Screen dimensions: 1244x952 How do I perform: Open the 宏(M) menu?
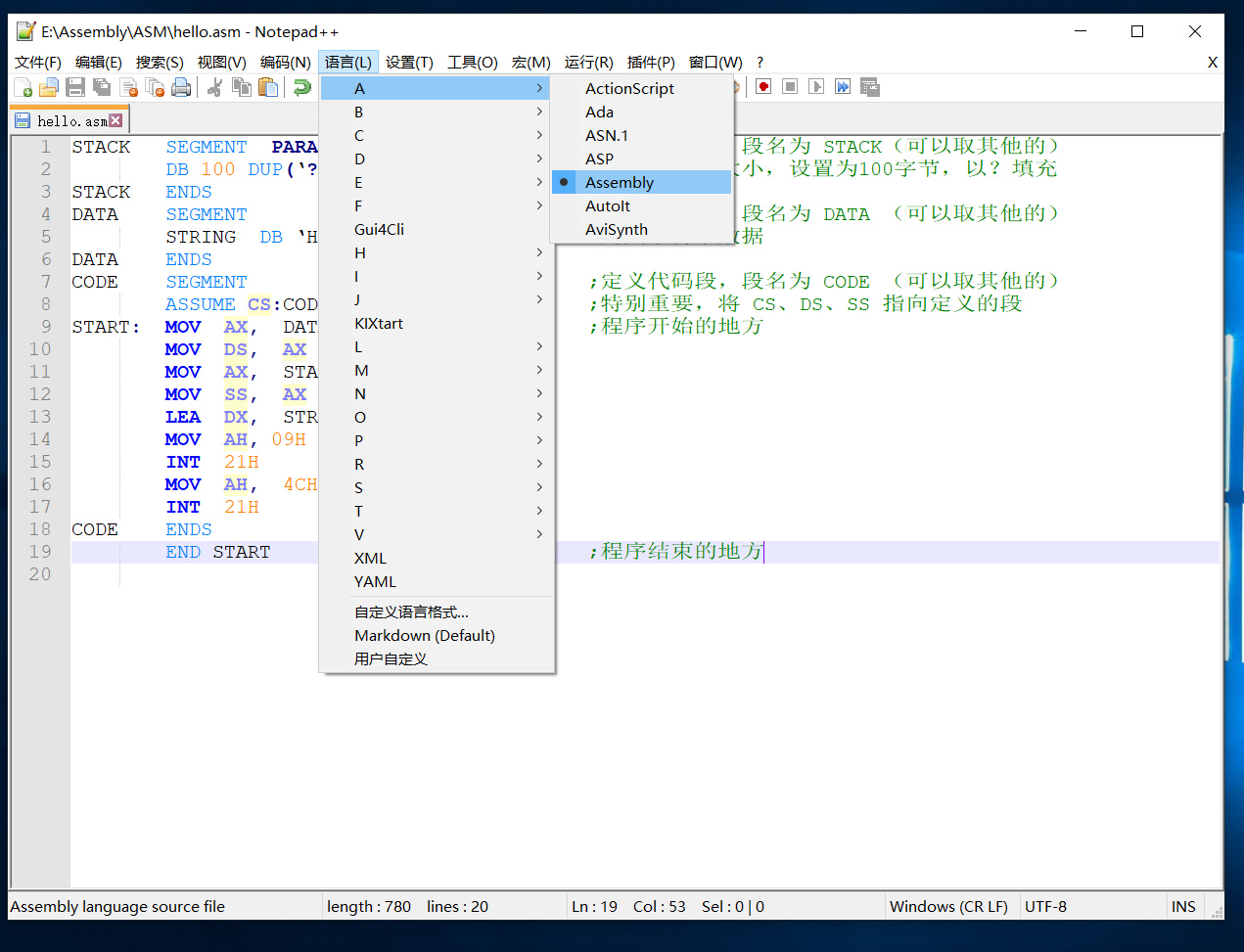coord(531,62)
